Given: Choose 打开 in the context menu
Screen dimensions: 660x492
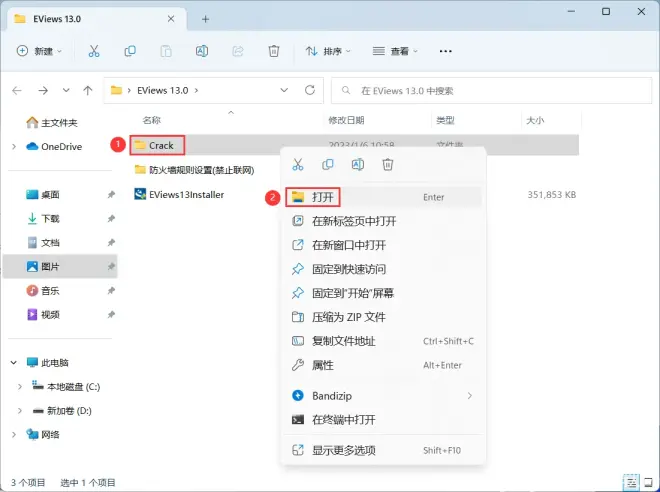Looking at the screenshot, I should (383, 197).
